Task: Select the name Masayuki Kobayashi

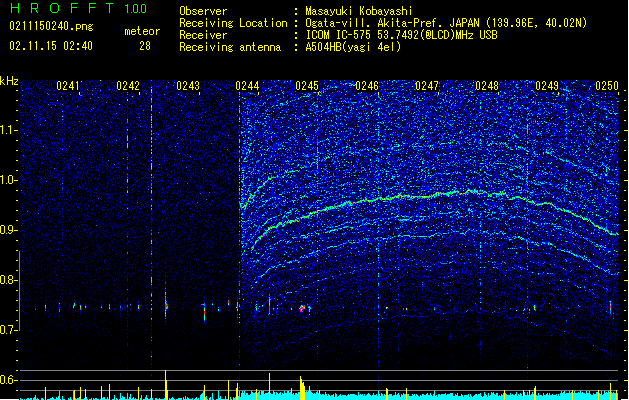Action: (359, 11)
